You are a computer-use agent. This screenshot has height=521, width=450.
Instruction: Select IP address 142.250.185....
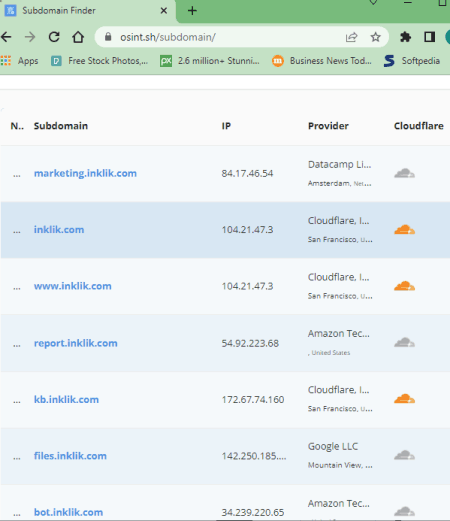254,456
